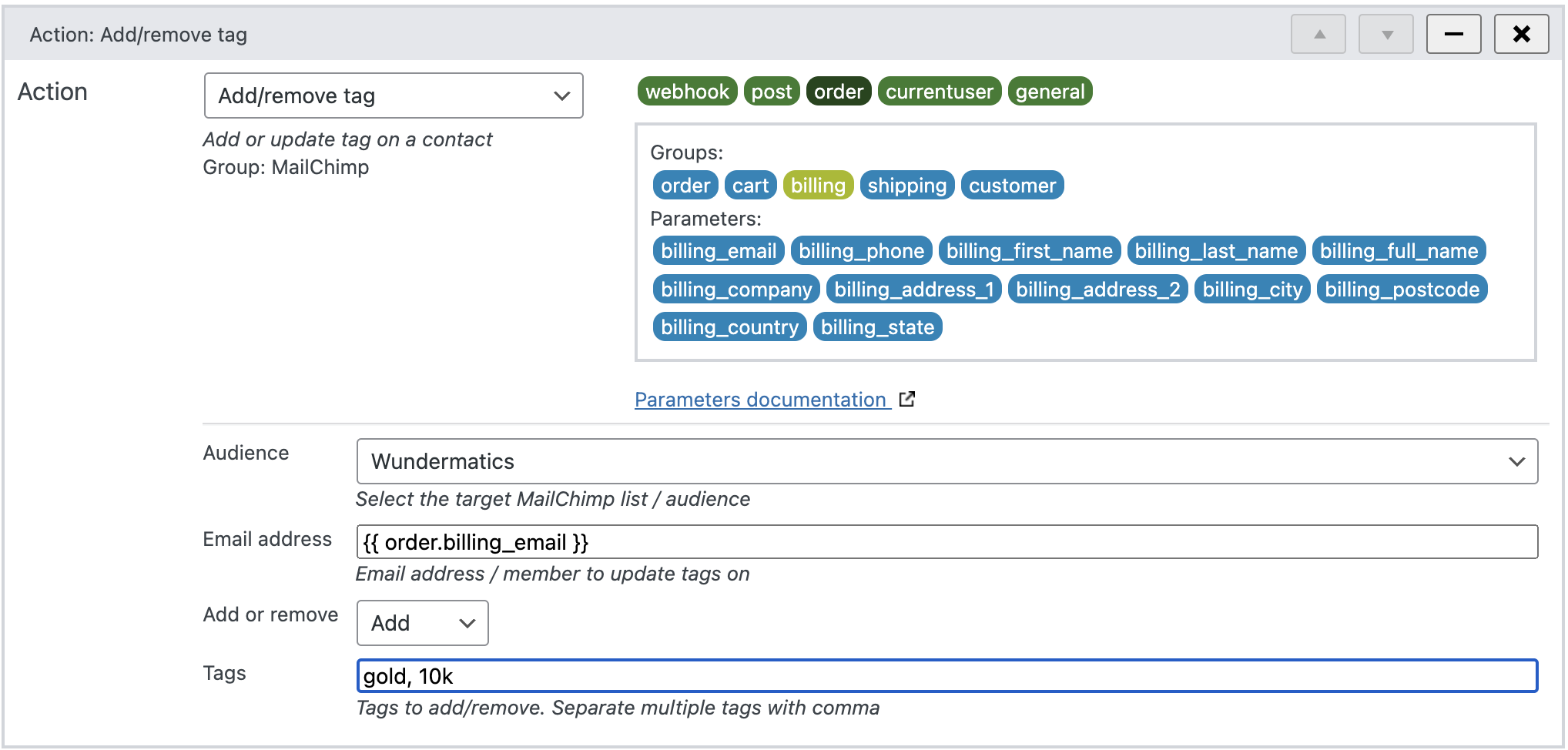Open the Action type dropdown
The height and width of the screenshot is (750, 1568).
click(393, 95)
